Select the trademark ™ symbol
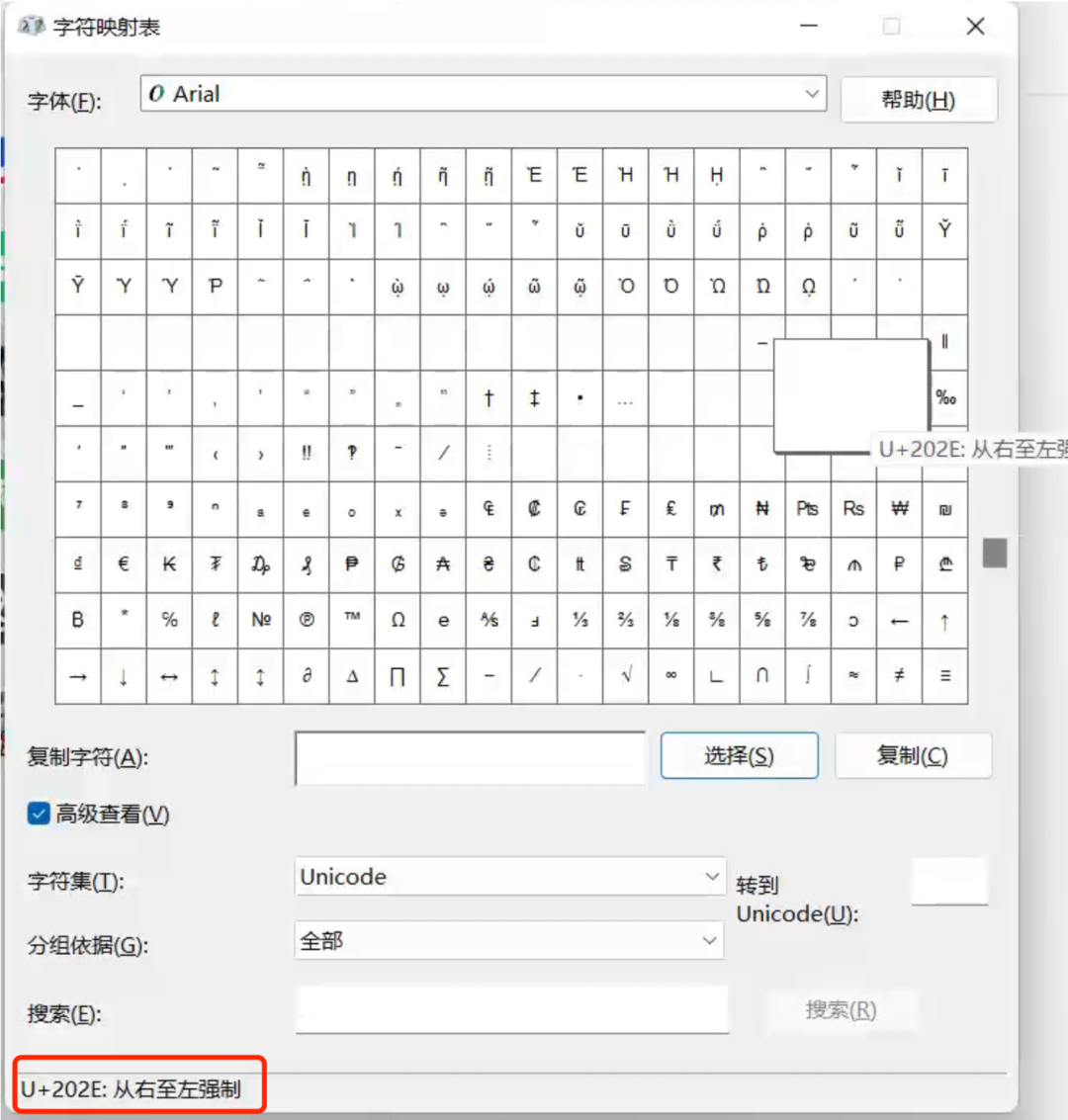Viewport: 1068px width, 1120px height. pyautogui.click(x=352, y=620)
